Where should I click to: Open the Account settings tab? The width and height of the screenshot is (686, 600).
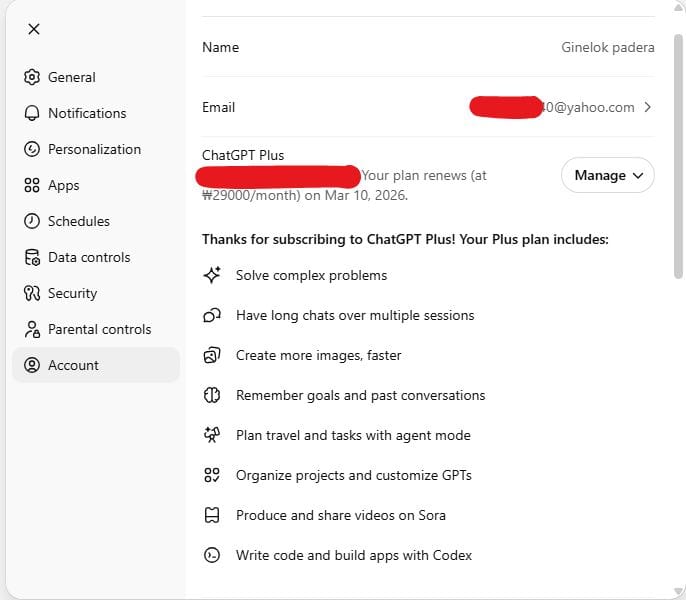click(x=73, y=365)
